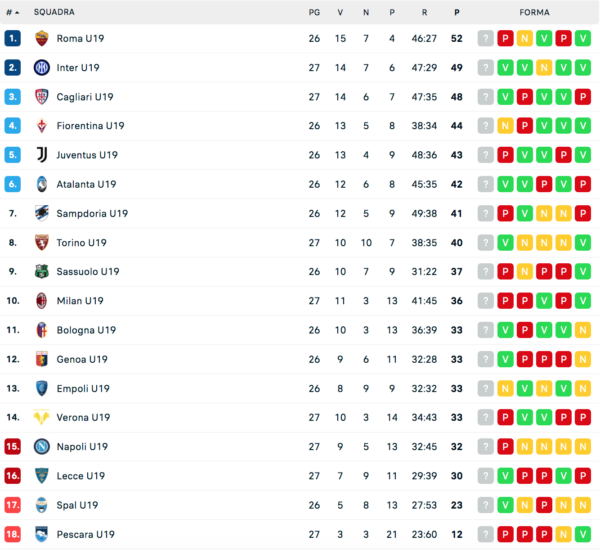Select the Pescara U19 team name
Image resolution: width=600 pixels, height=550 pixels.
83,534
